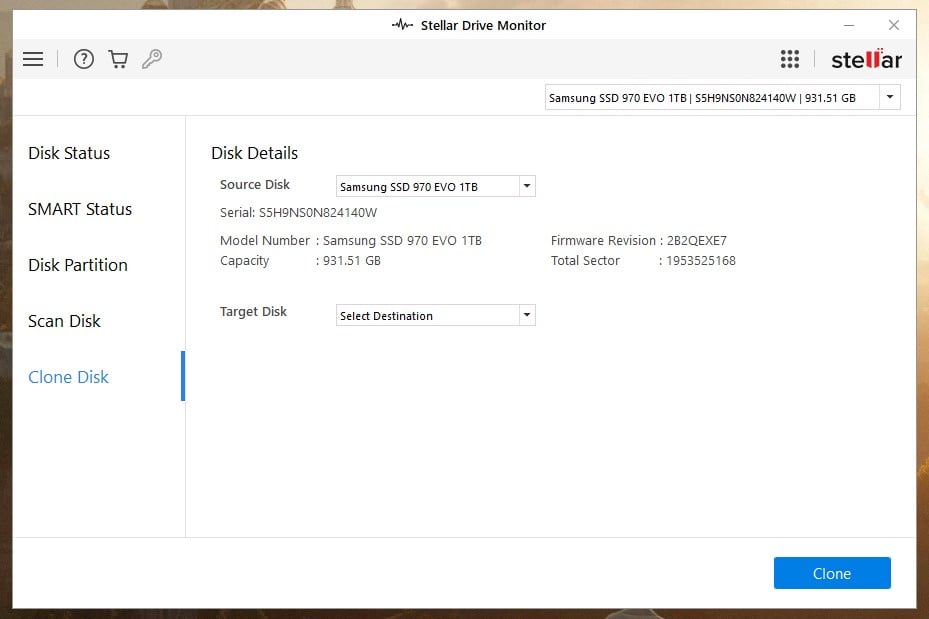Viewport: 929px width, 619px height.
Task: Minimize the Stellar Drive Monitor window
Action: pyautogui.click(x=849, y=25)
